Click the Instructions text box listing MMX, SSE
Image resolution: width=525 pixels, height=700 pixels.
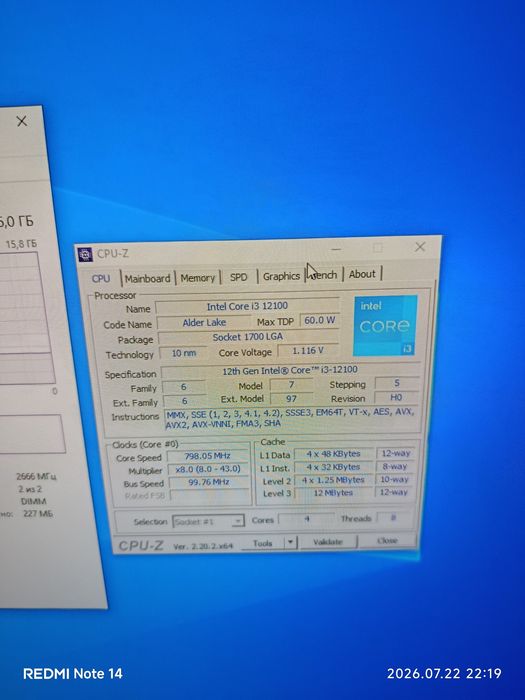(291, 418)
